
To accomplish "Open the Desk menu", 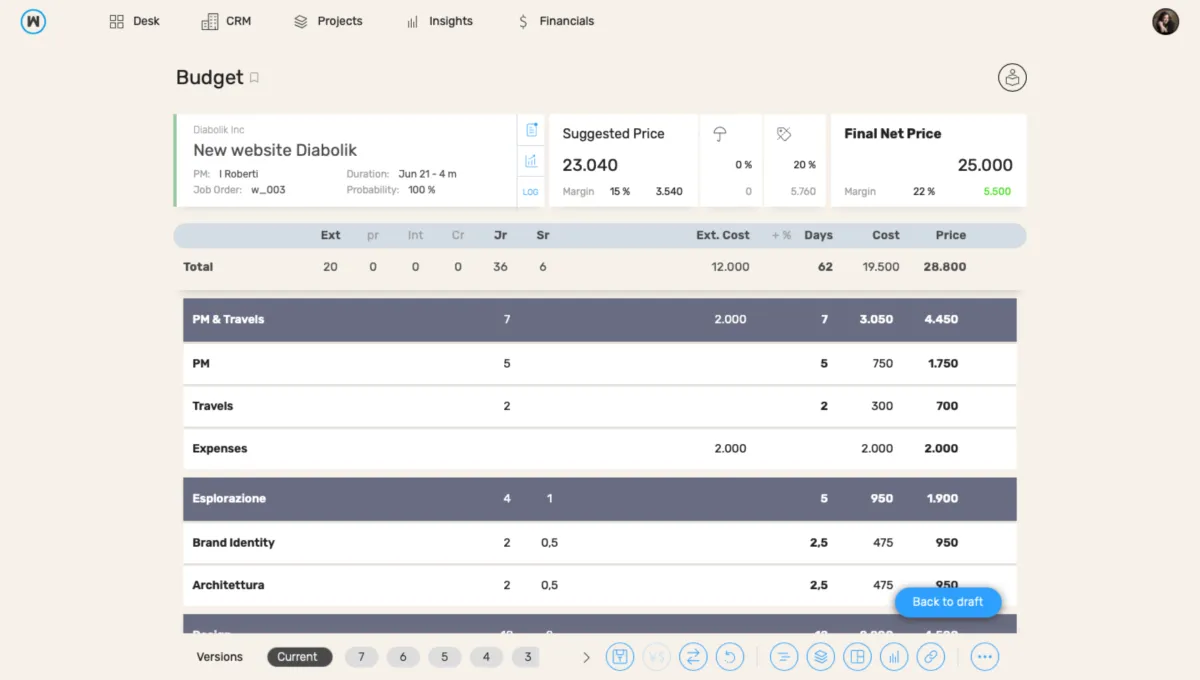I will click(134, 21).
